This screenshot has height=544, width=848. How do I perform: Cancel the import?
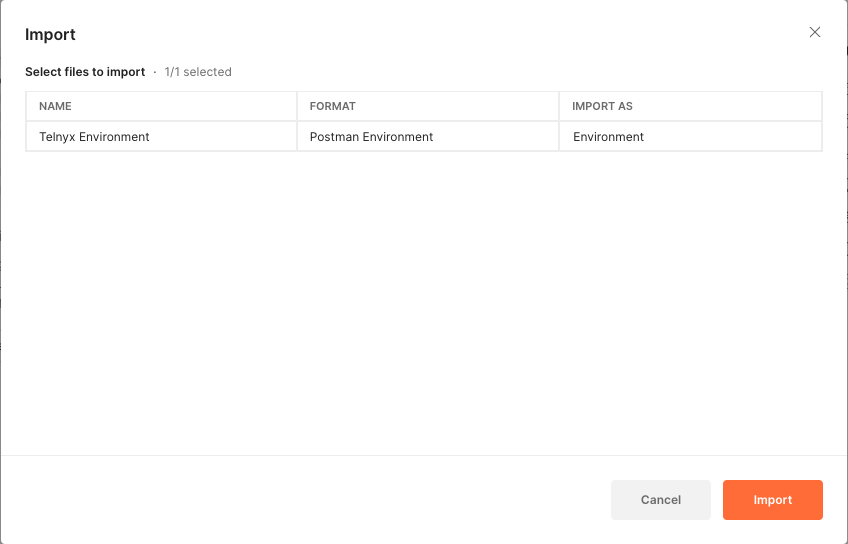pos(660,500)
